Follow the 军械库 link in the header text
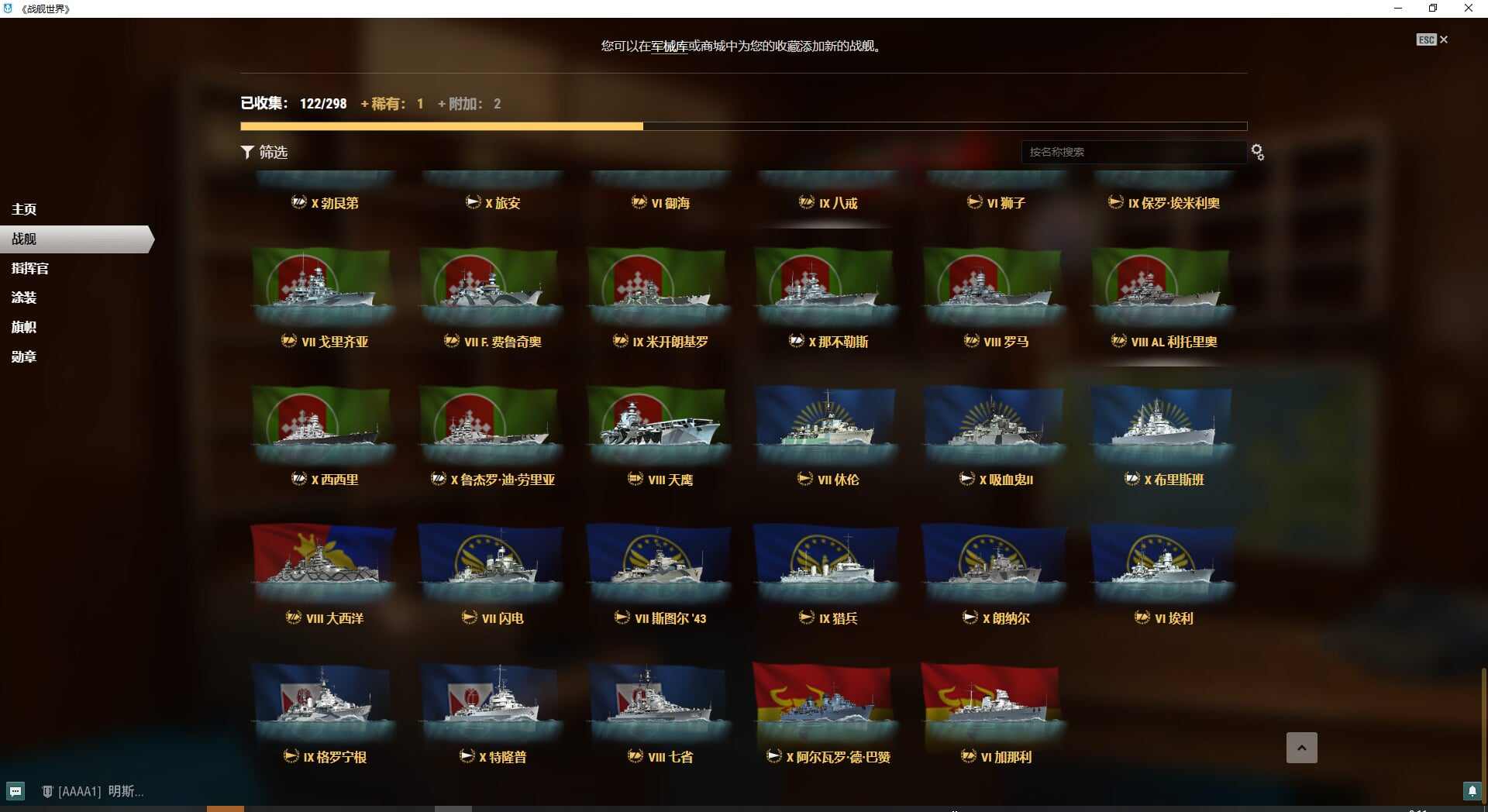 (670, 46)
